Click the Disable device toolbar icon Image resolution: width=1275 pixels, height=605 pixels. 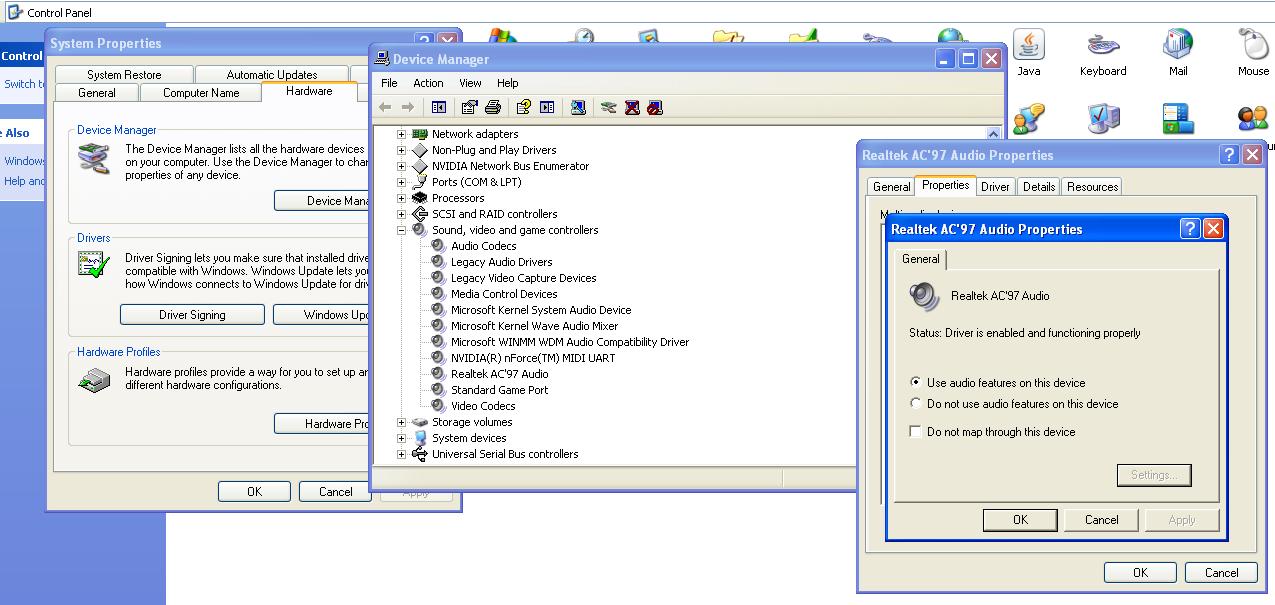(x=655, y=107)
